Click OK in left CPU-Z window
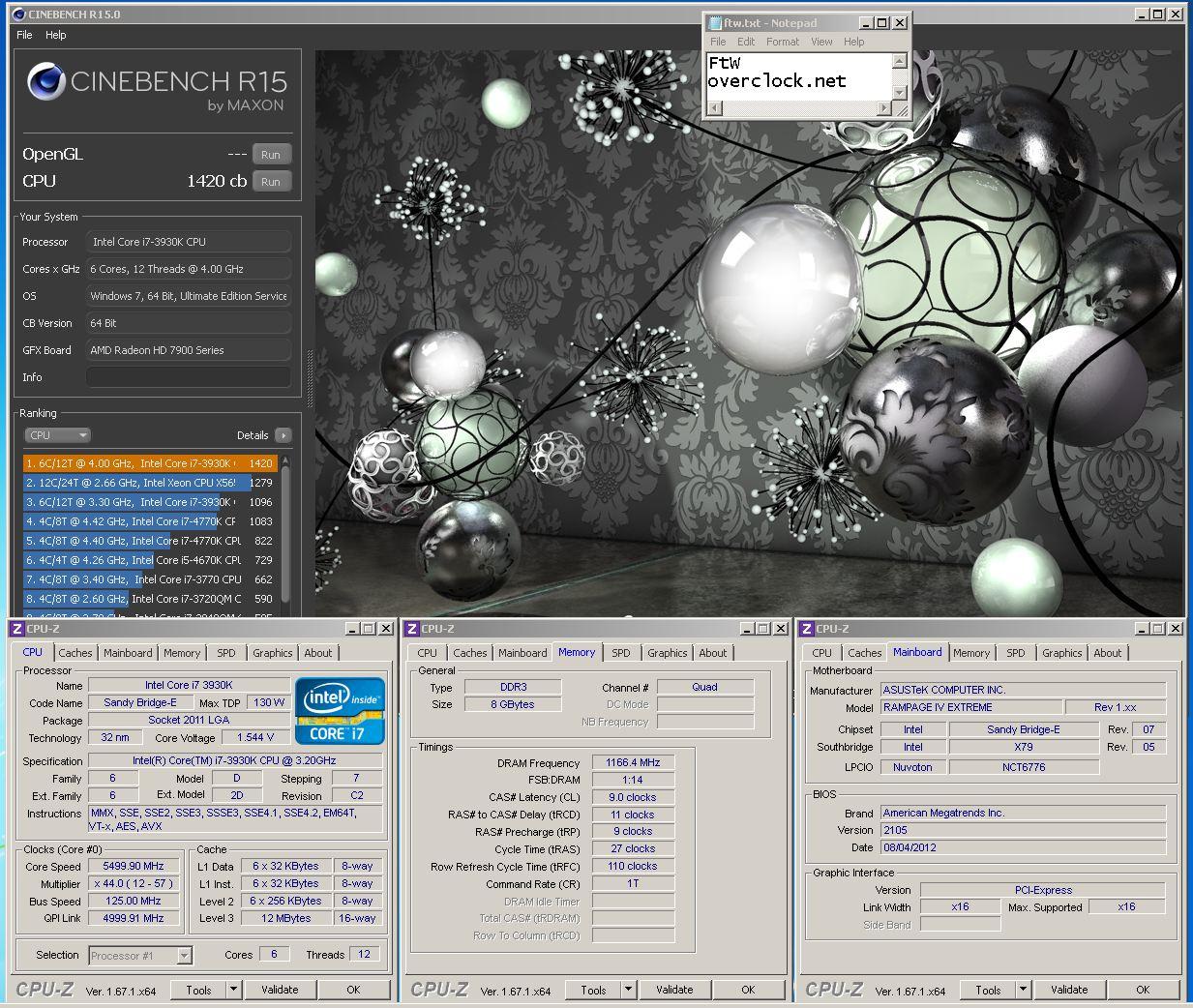This screenshot has height=1008, width=1193. 353,990
